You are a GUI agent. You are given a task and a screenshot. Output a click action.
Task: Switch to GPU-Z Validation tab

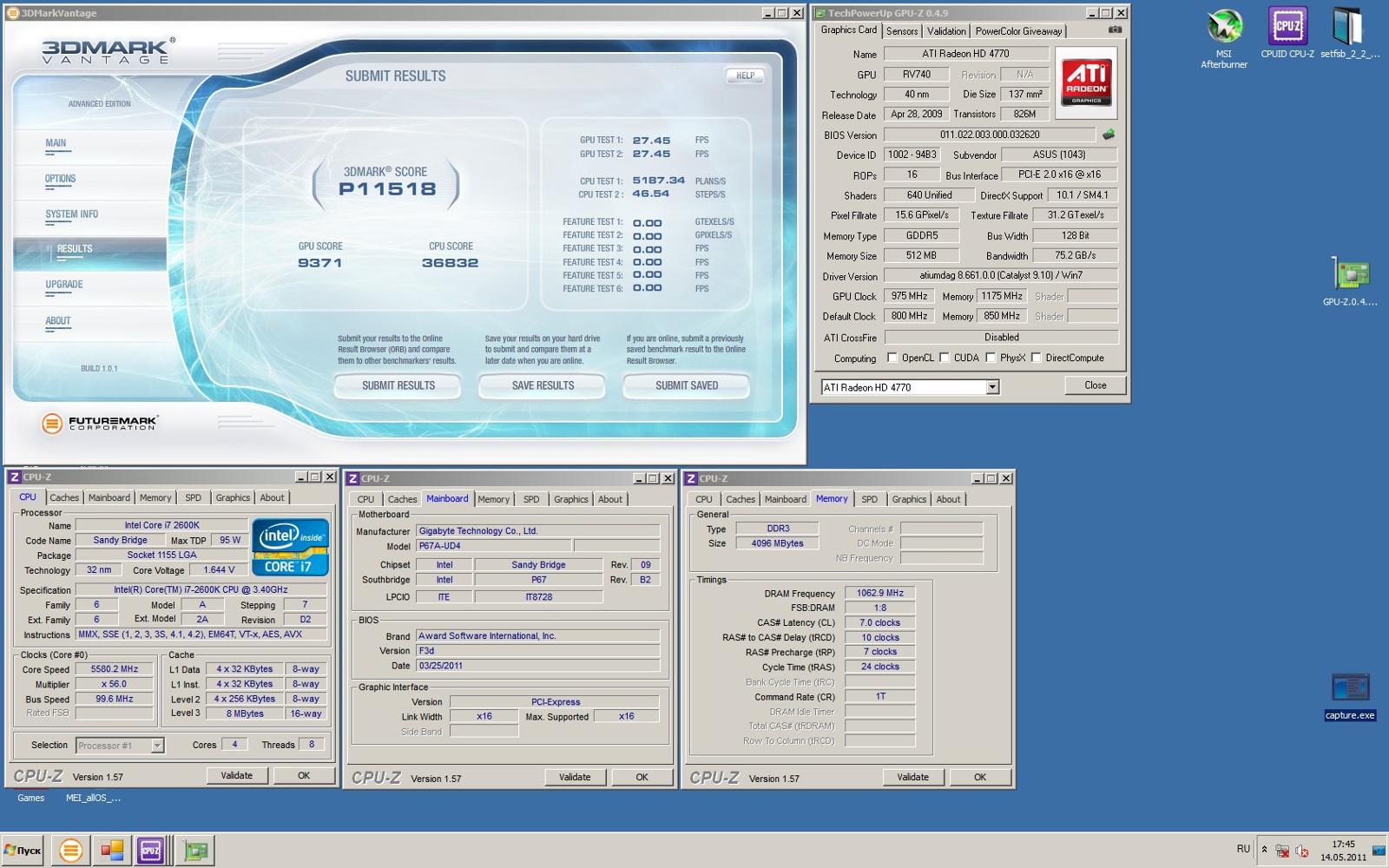[946, 31]
